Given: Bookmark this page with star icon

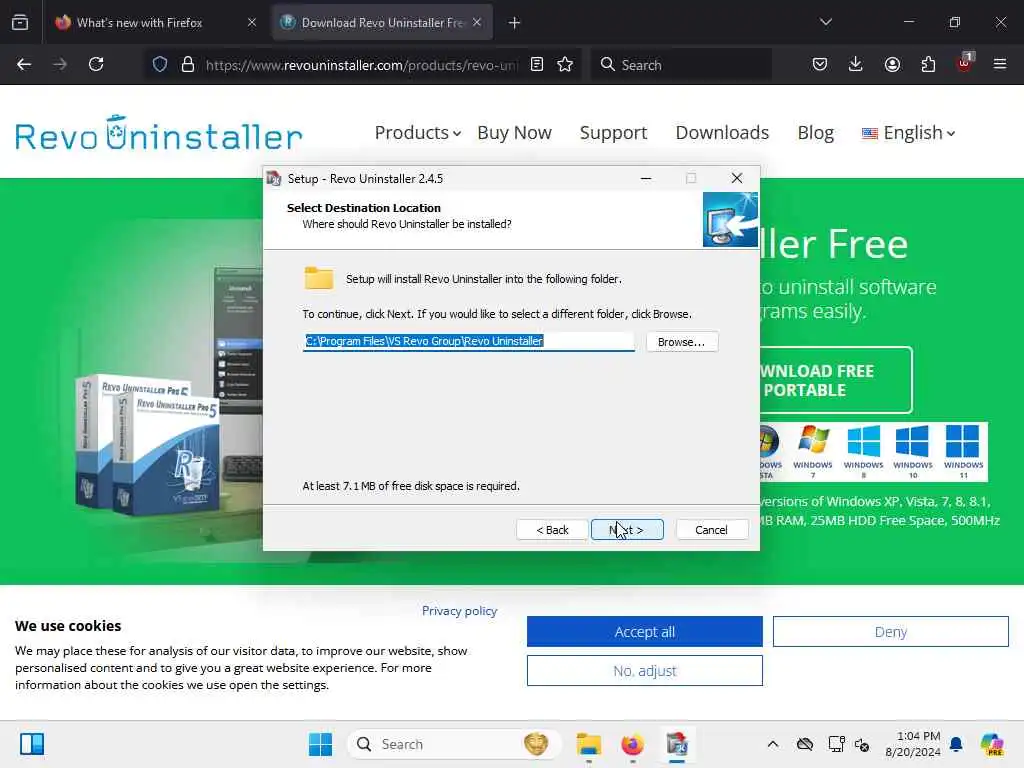Looking at the screenshot, I should [x=566, y=65].
